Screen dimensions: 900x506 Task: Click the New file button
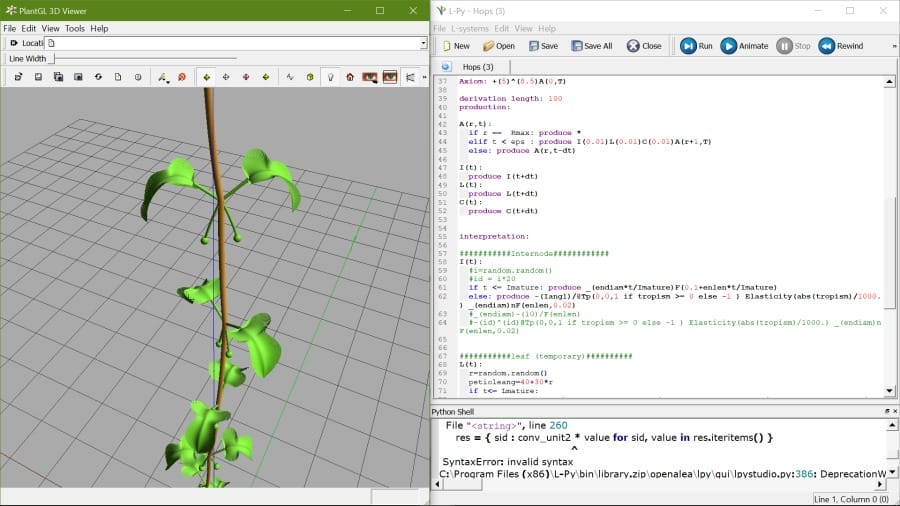pyautogui.click(x=455, y=46)
